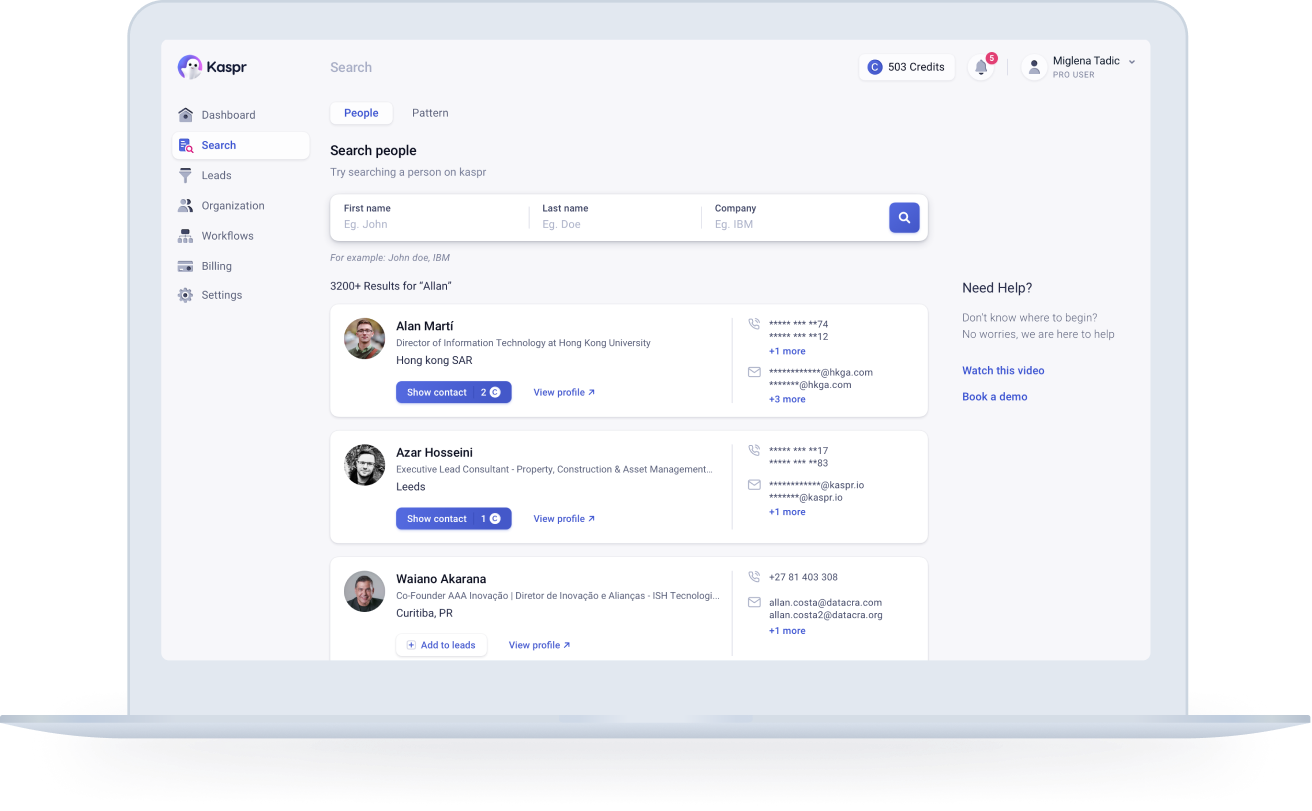Add Waiano Akarana to leads
The image size is (1312, 811).
(441, 645)
